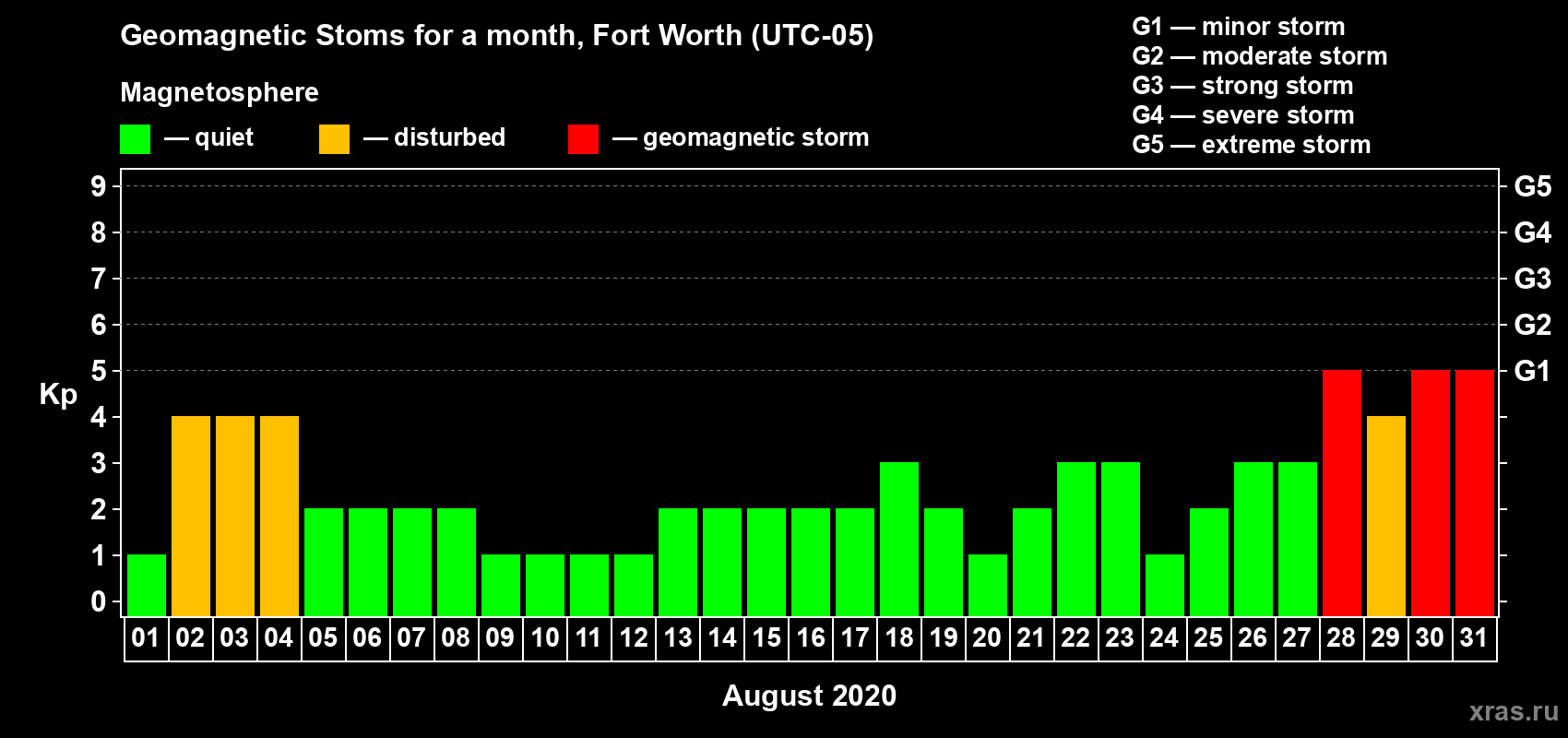Select the green bar for day 24
The image size is (1568, 738).
pyautogui.click(x=1165, y=586)
